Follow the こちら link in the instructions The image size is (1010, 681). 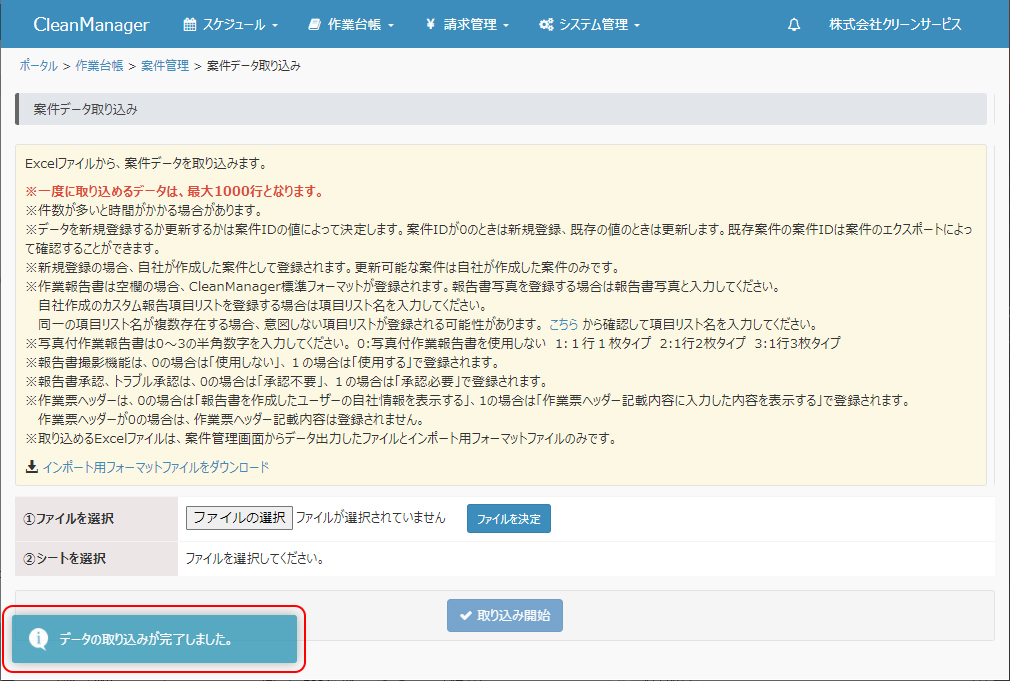(x=563, y=324)
